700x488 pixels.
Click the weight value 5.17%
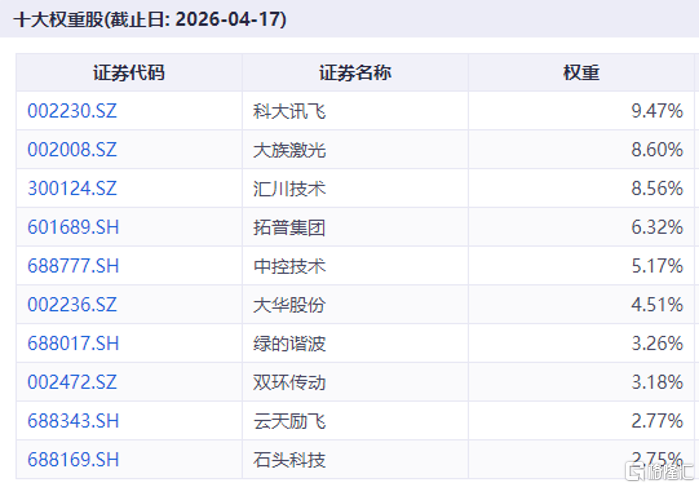[x=657, y=266]
